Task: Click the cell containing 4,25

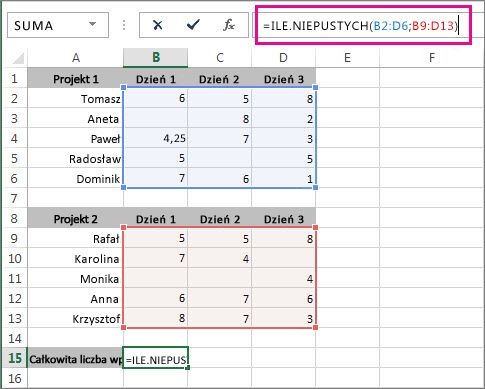Action: coord(156,138)
